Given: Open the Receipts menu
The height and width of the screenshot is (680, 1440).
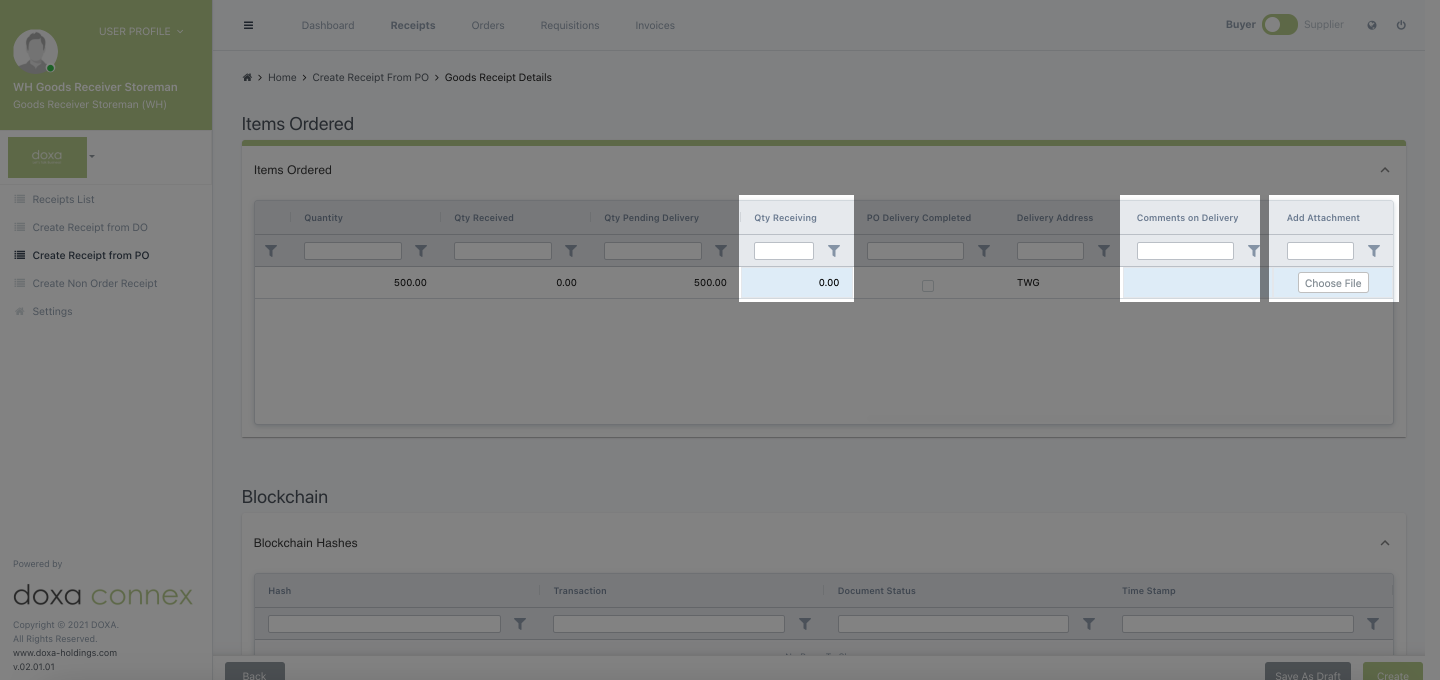Looking at the screenshot, I should pos(413,25).
